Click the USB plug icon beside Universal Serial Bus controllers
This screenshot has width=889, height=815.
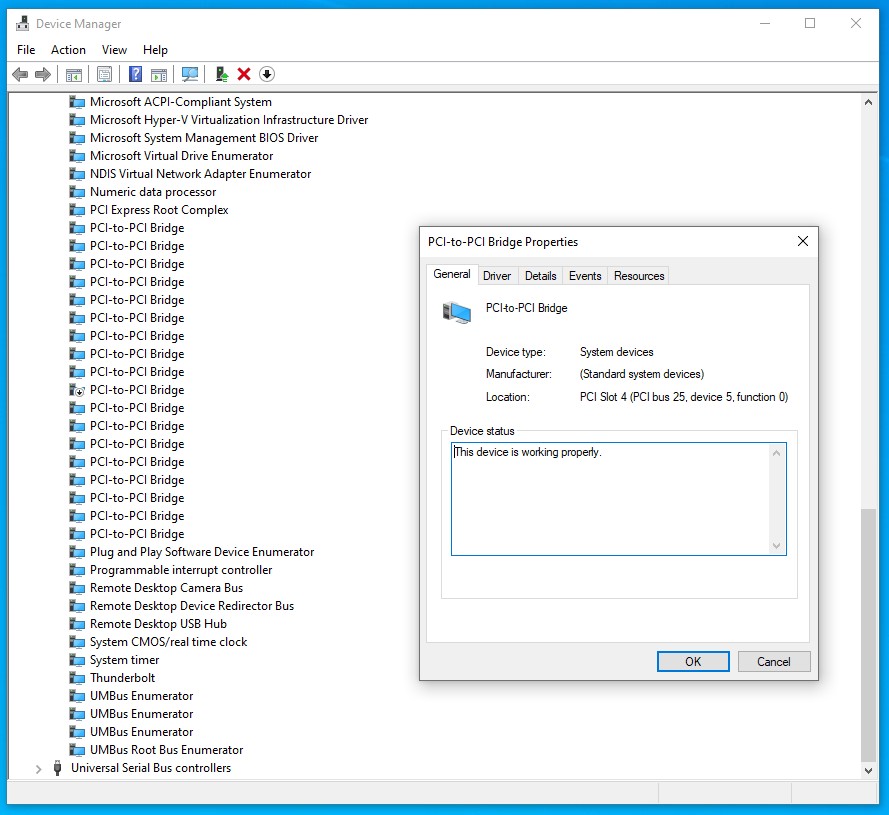(x=57, y=768)
